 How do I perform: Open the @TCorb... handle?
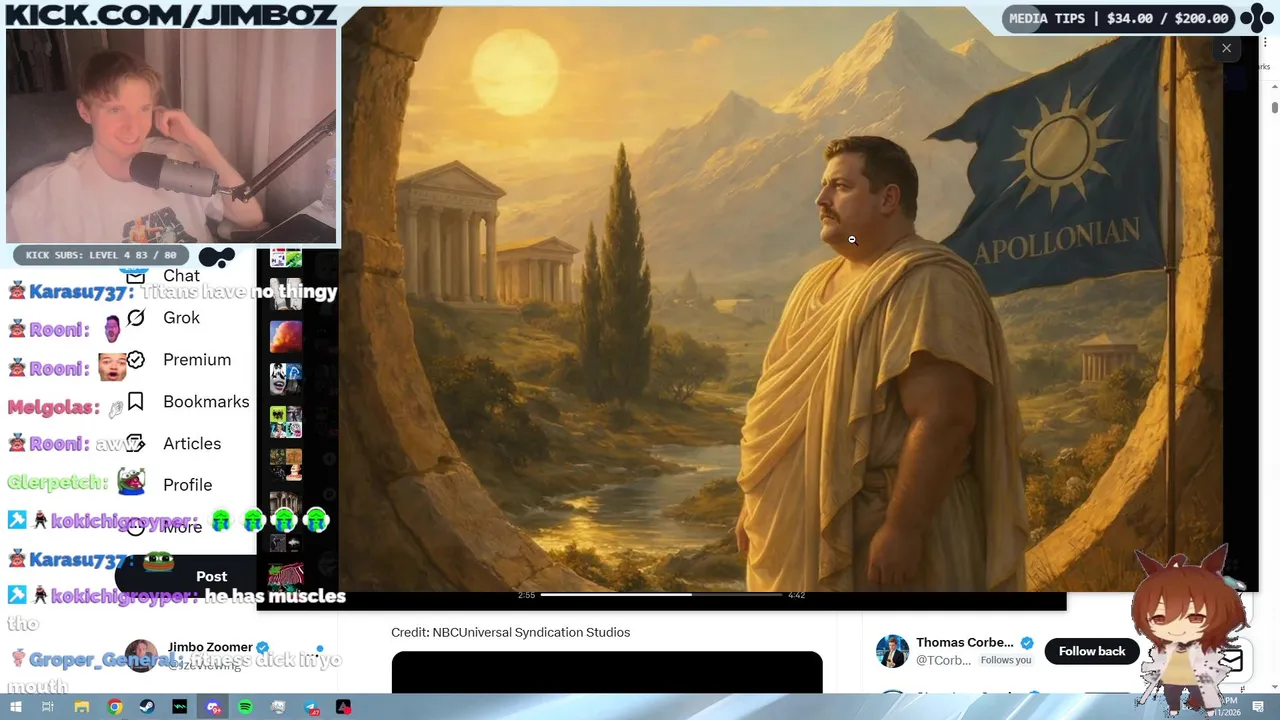point(943,661)
